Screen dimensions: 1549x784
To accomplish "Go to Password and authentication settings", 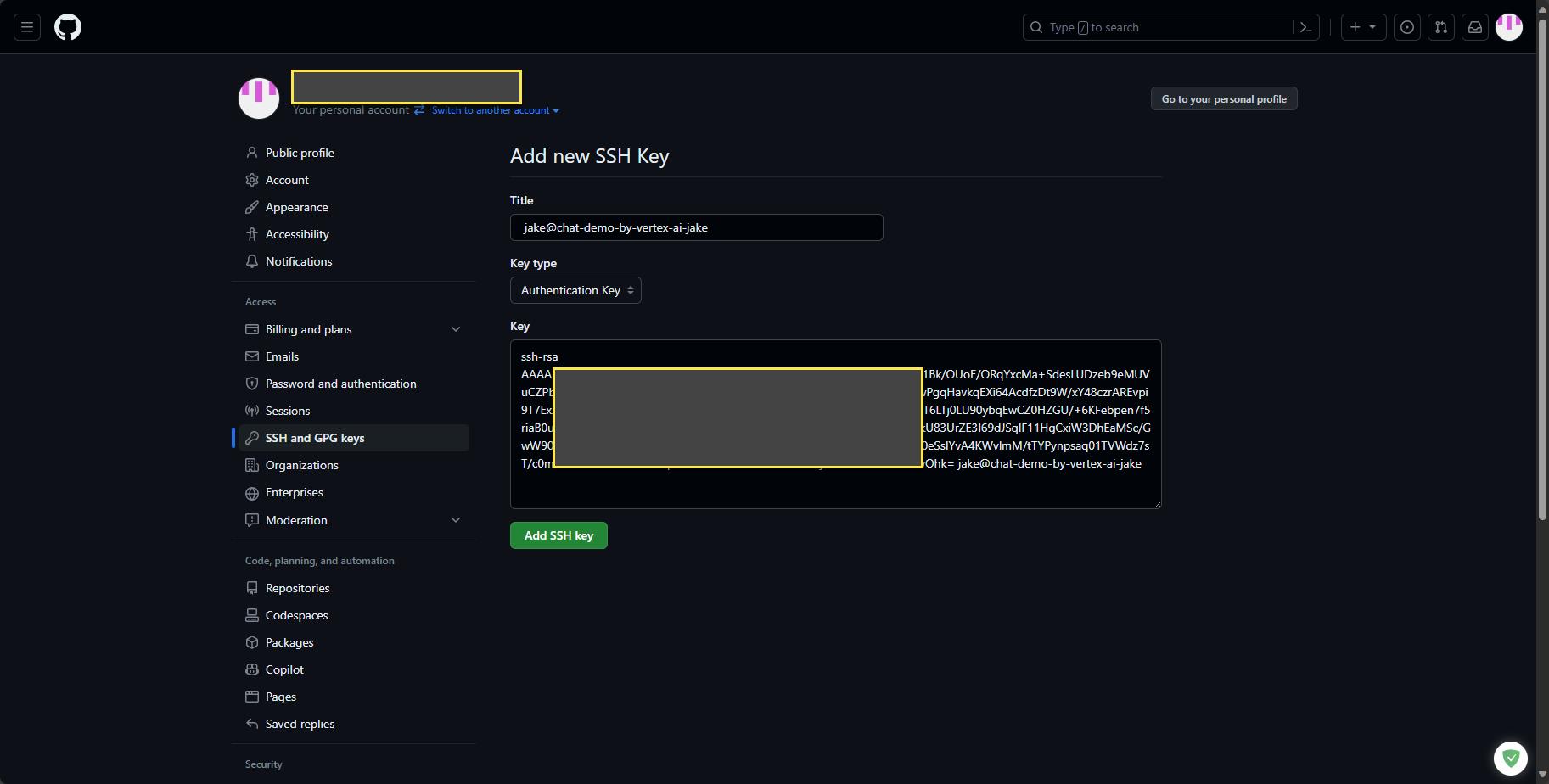I will point(340,384).
